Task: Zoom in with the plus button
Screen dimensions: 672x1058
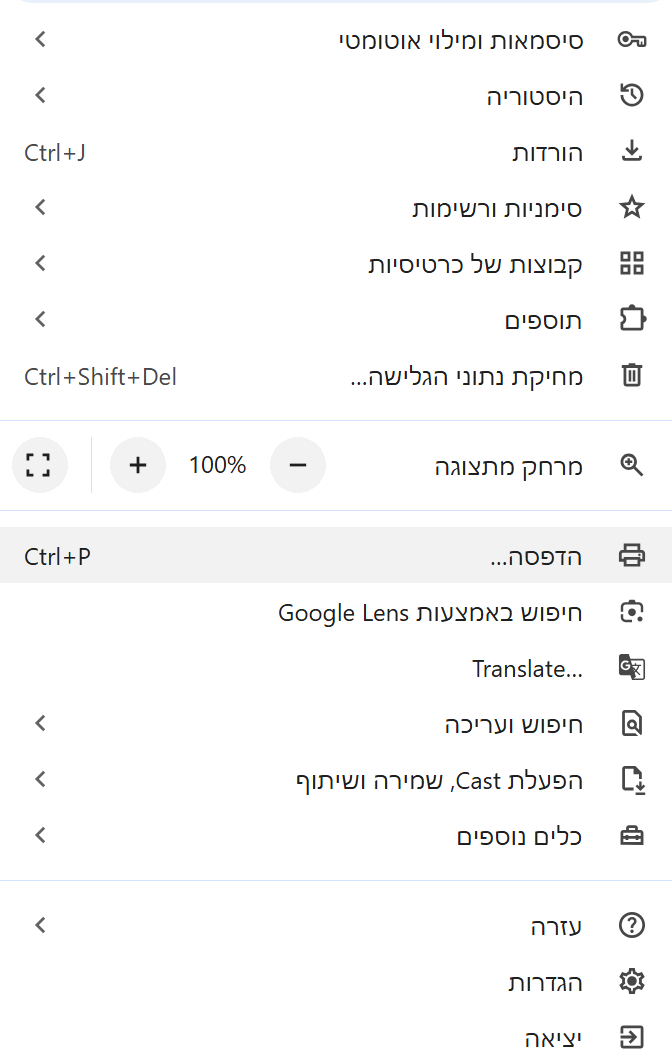Action: coord(138,465)
